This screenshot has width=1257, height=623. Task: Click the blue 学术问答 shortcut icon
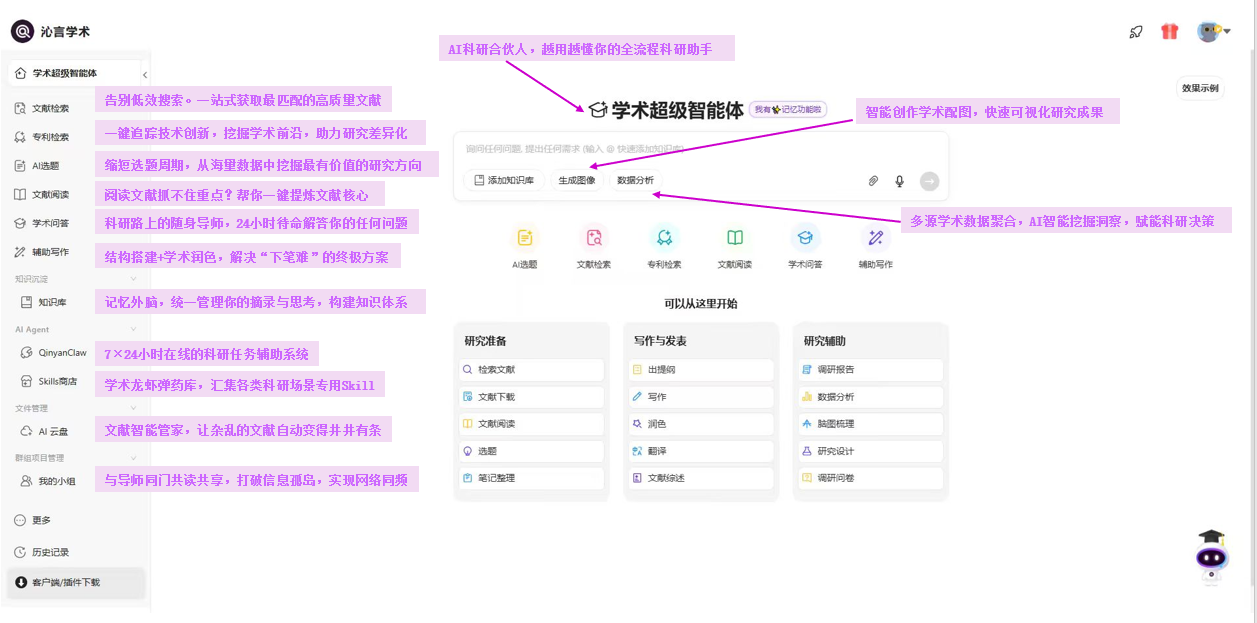point(805,237)
